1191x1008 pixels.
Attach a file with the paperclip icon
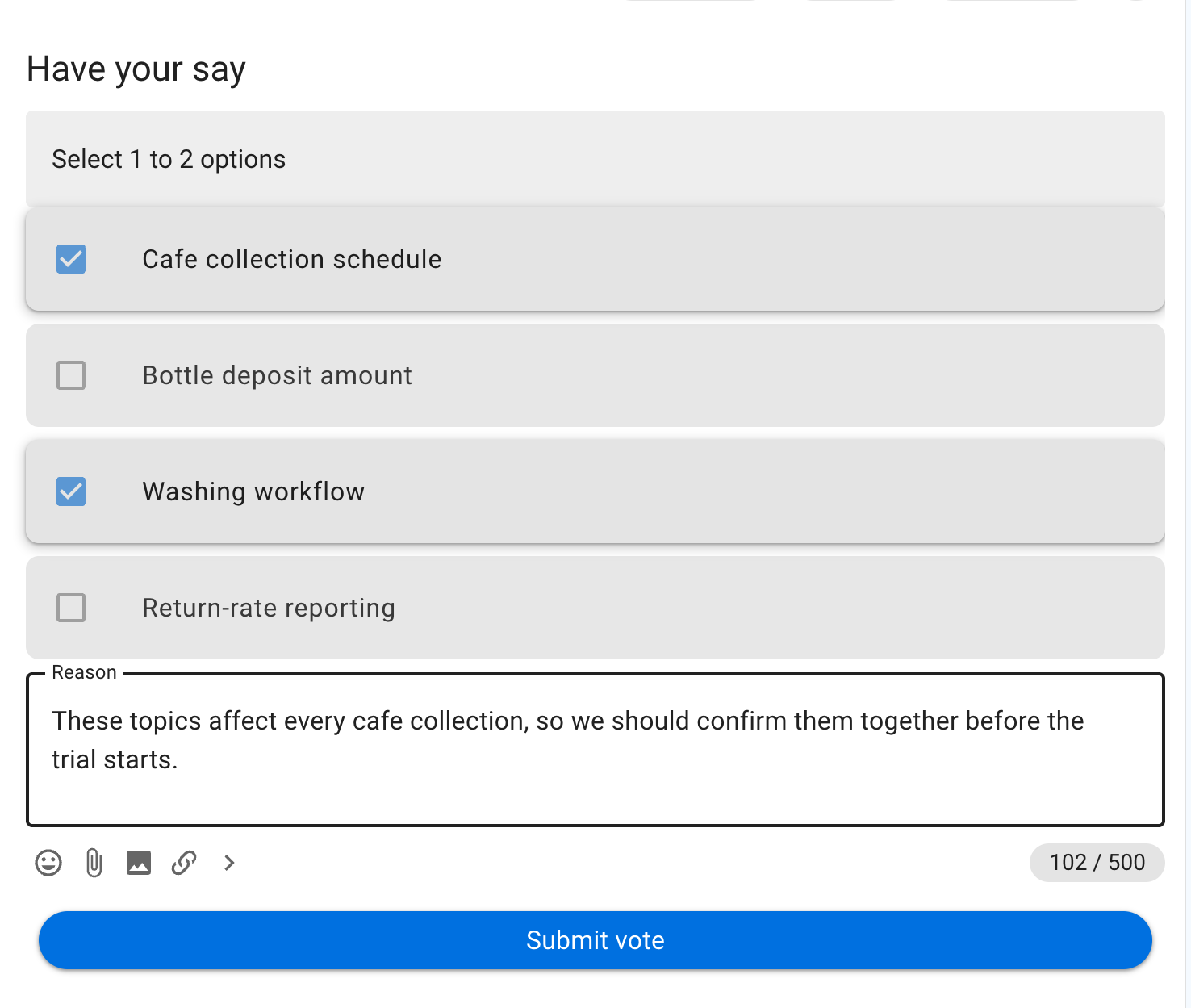(94, 863)
